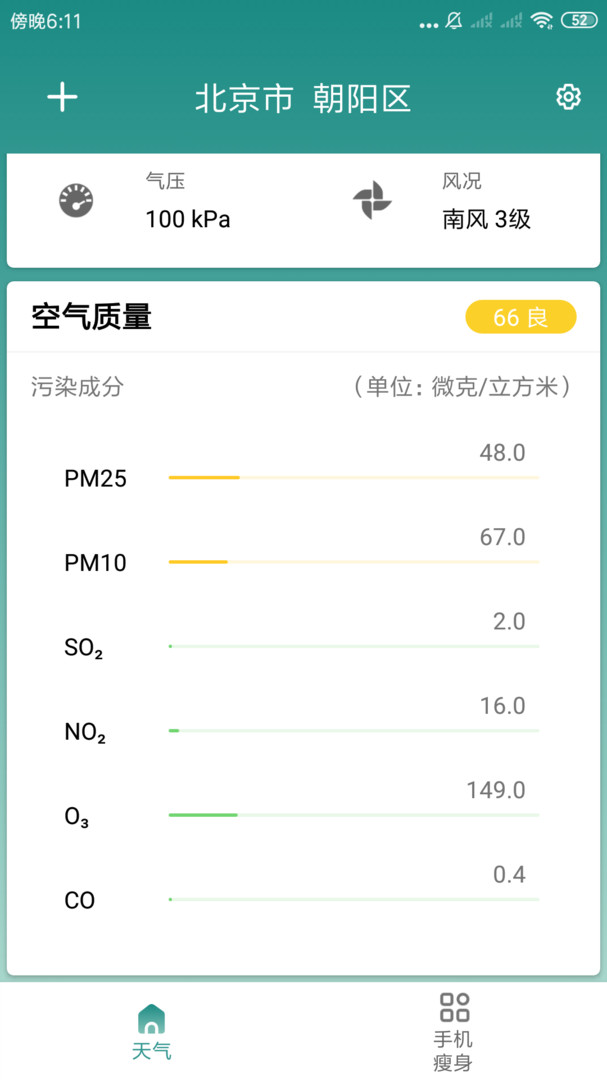
Task: Switch to the 手机瘦身 tab
Action: tap(453, 1033)
